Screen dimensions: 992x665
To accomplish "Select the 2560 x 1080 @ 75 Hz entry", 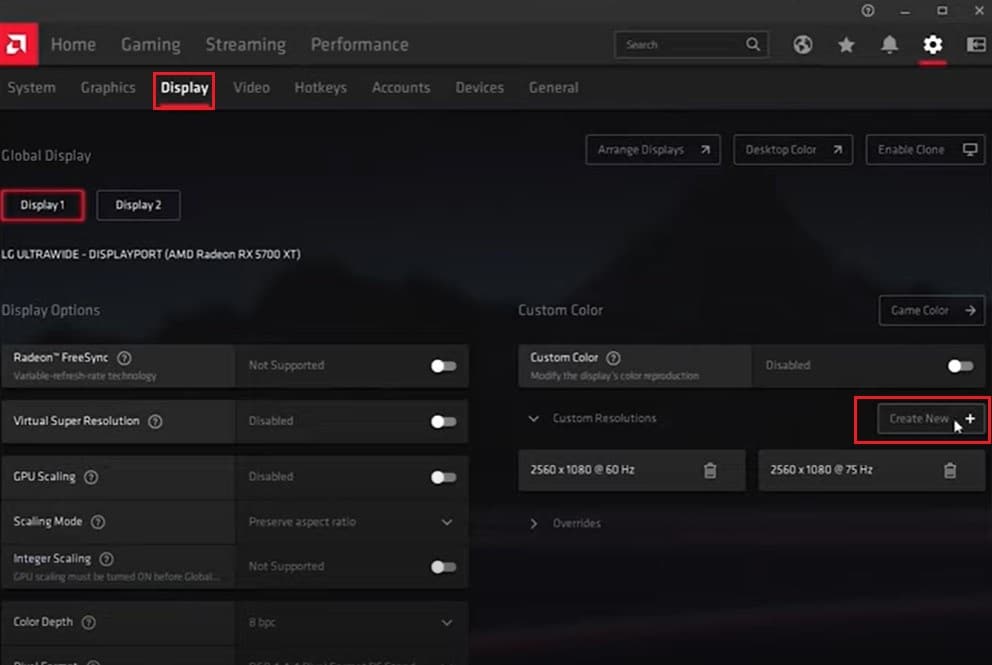I will tap(871, 470).
